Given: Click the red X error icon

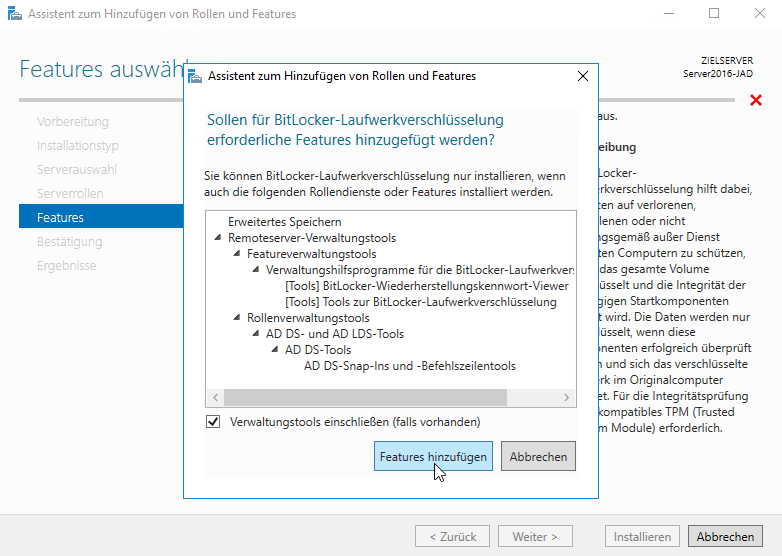Looking at the screenshot, I should point(756,100).
